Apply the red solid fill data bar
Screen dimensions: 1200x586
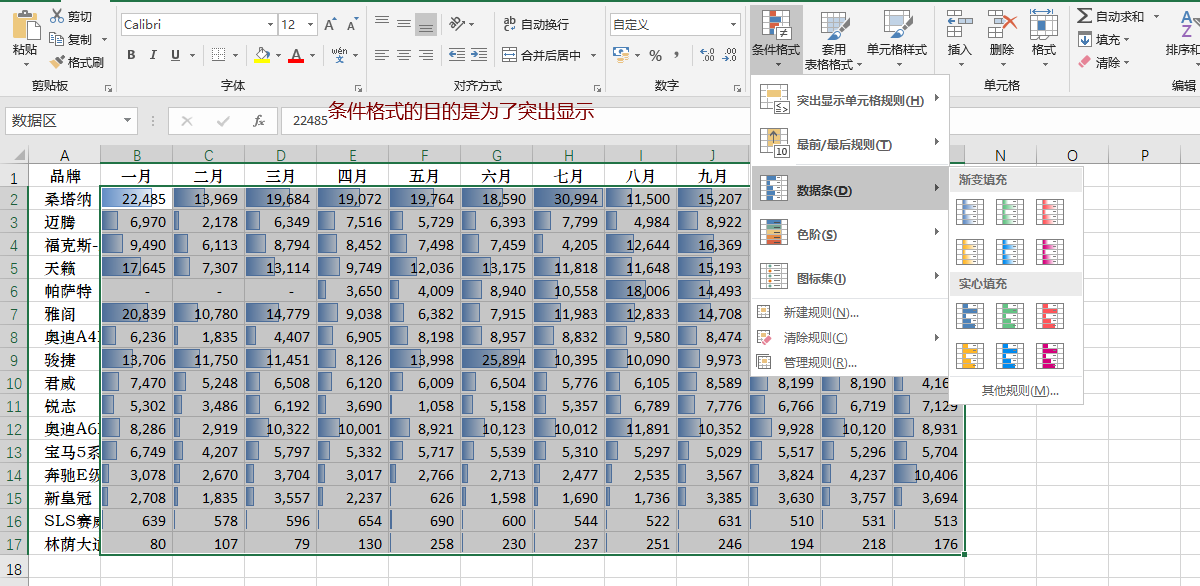click(1050, 316)
